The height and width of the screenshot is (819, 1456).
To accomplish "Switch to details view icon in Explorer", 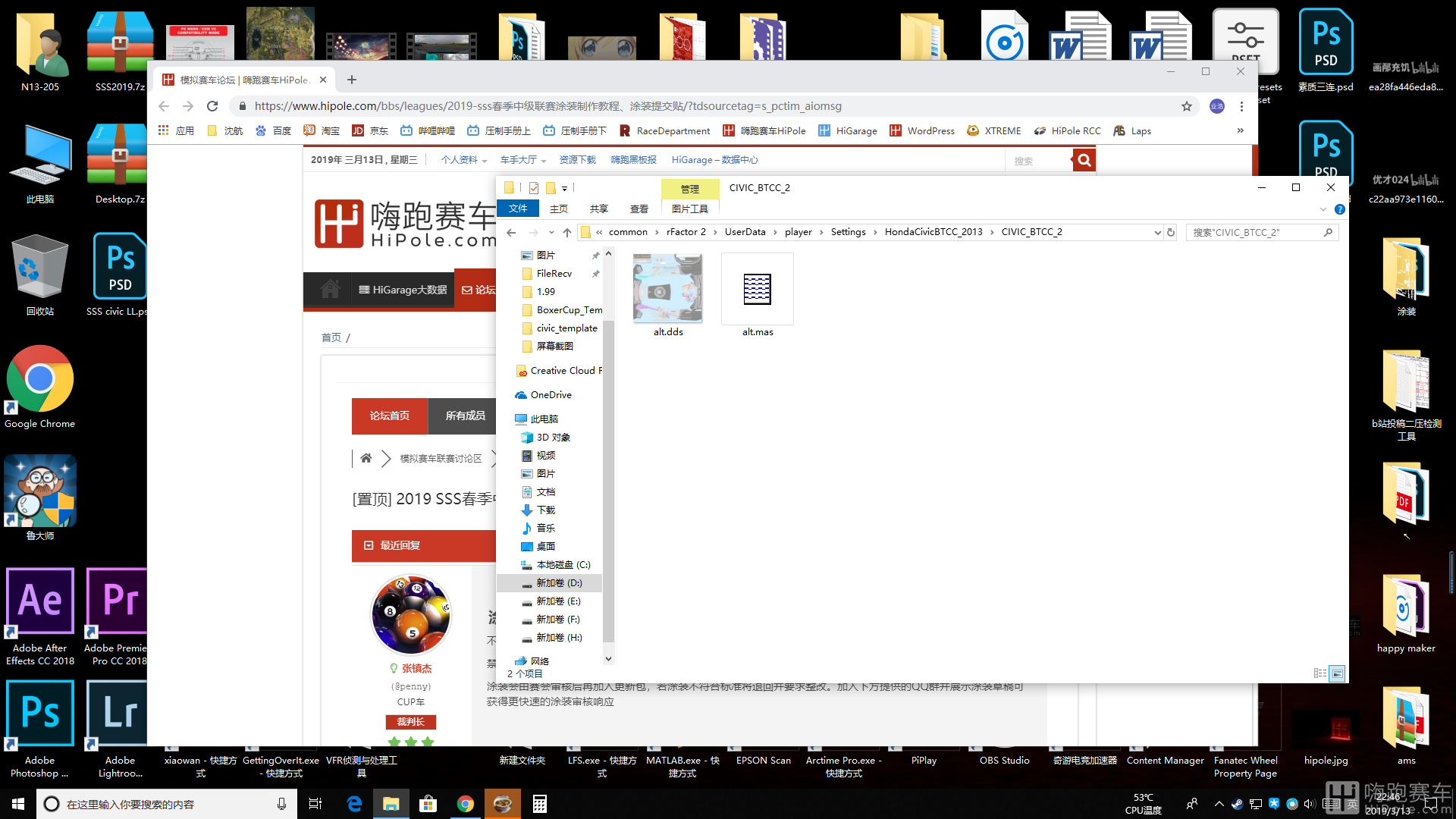I will point(1320,673).
